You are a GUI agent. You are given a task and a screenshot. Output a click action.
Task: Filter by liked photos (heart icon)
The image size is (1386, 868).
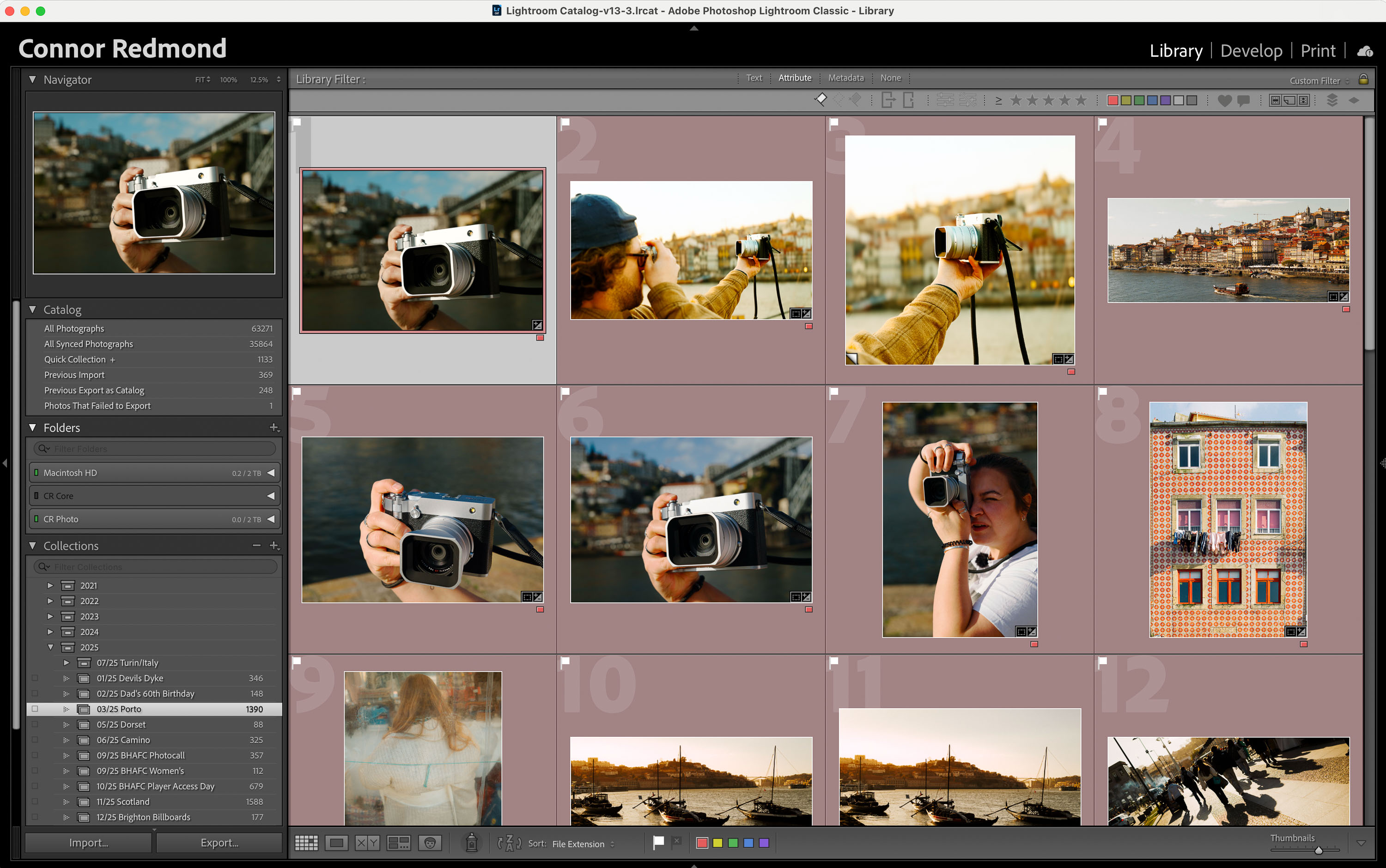coord(1225,100)
